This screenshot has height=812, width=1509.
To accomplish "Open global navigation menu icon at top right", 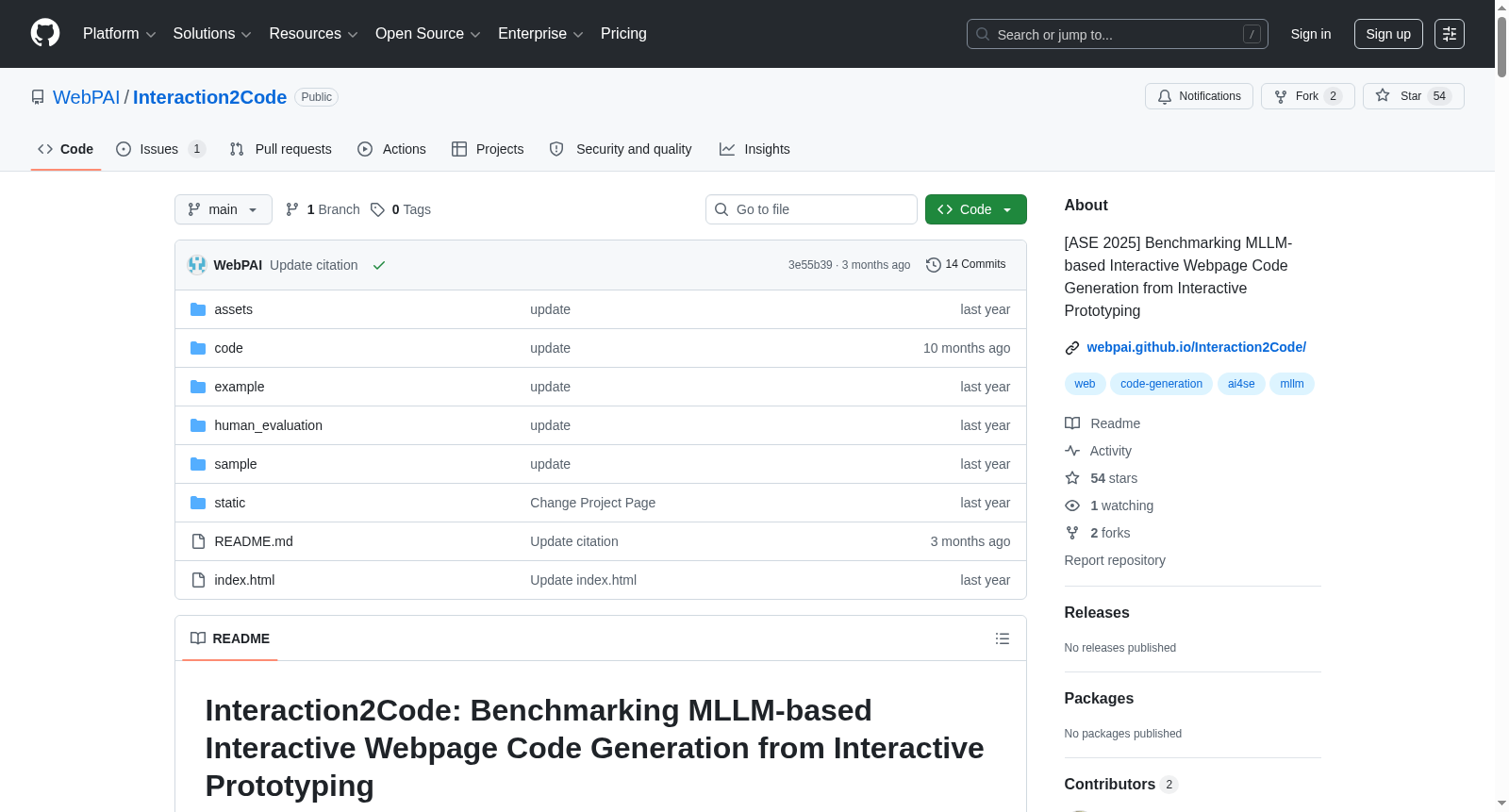I will [x=1450, y=34].
